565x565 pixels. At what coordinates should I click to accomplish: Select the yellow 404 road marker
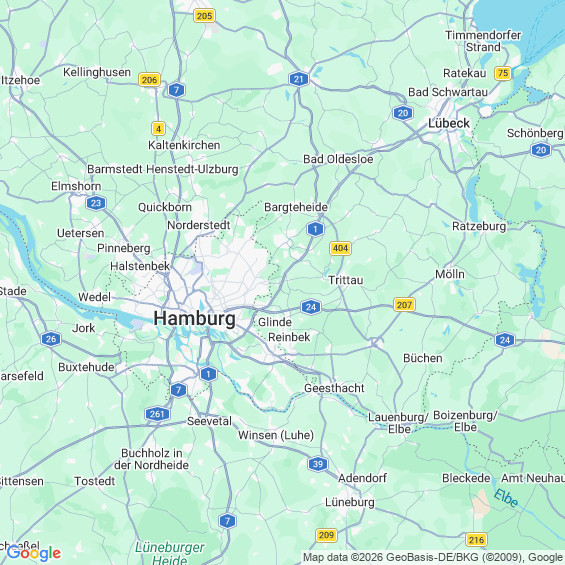pos(340,248)
